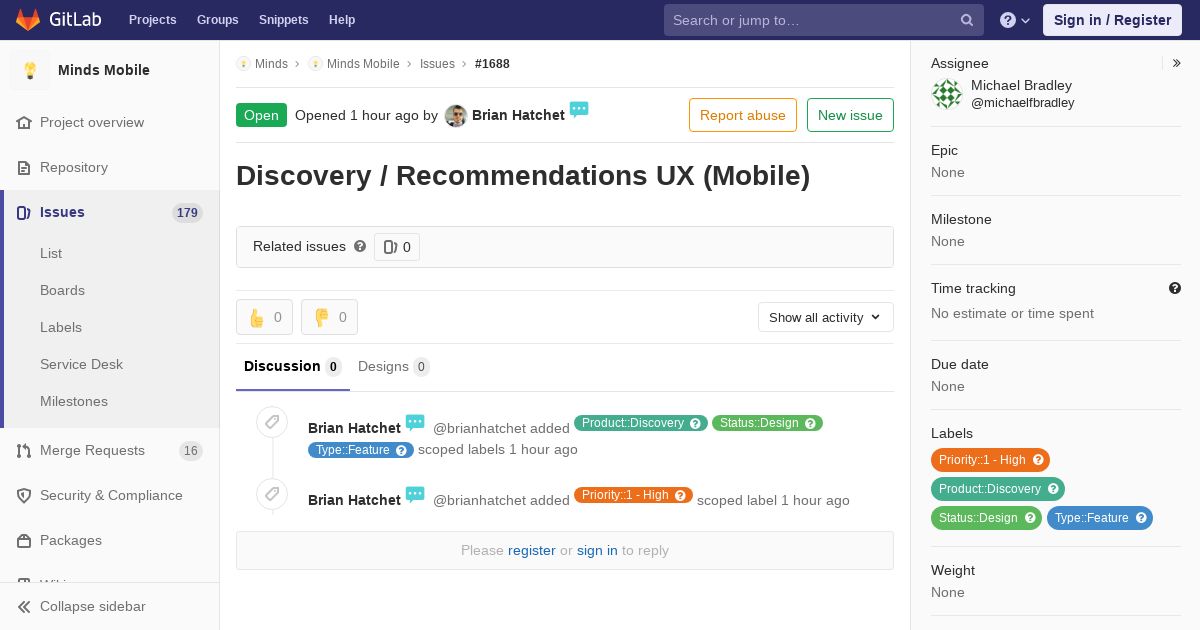
Task: Click the @michaelfbradley username
Action: (1023, 103)
